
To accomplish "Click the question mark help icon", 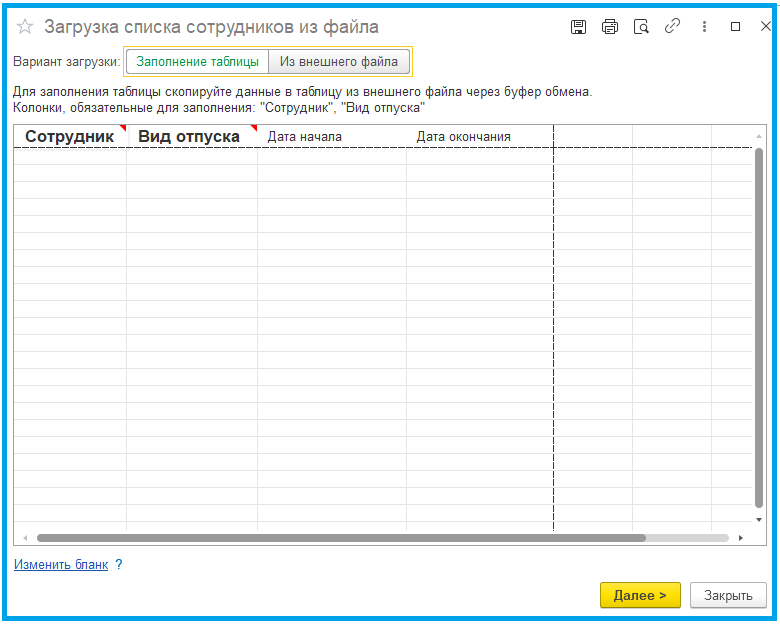I will point(119,564).
